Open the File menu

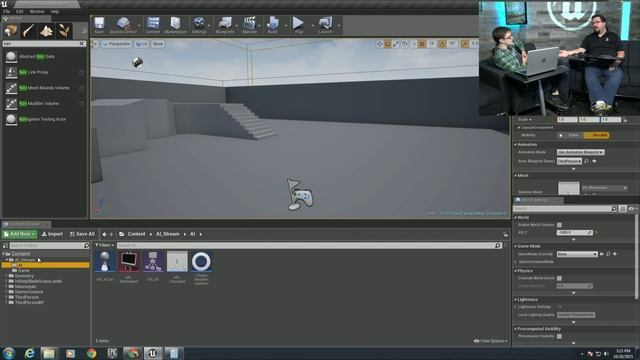point(6,11)
